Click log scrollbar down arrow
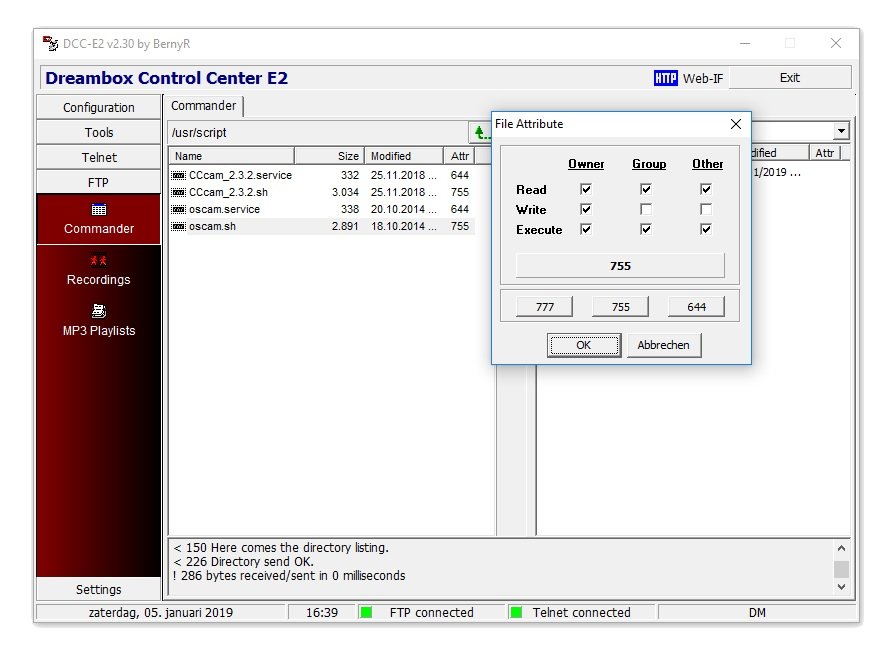The image size is (882, 653). (842, 587)
